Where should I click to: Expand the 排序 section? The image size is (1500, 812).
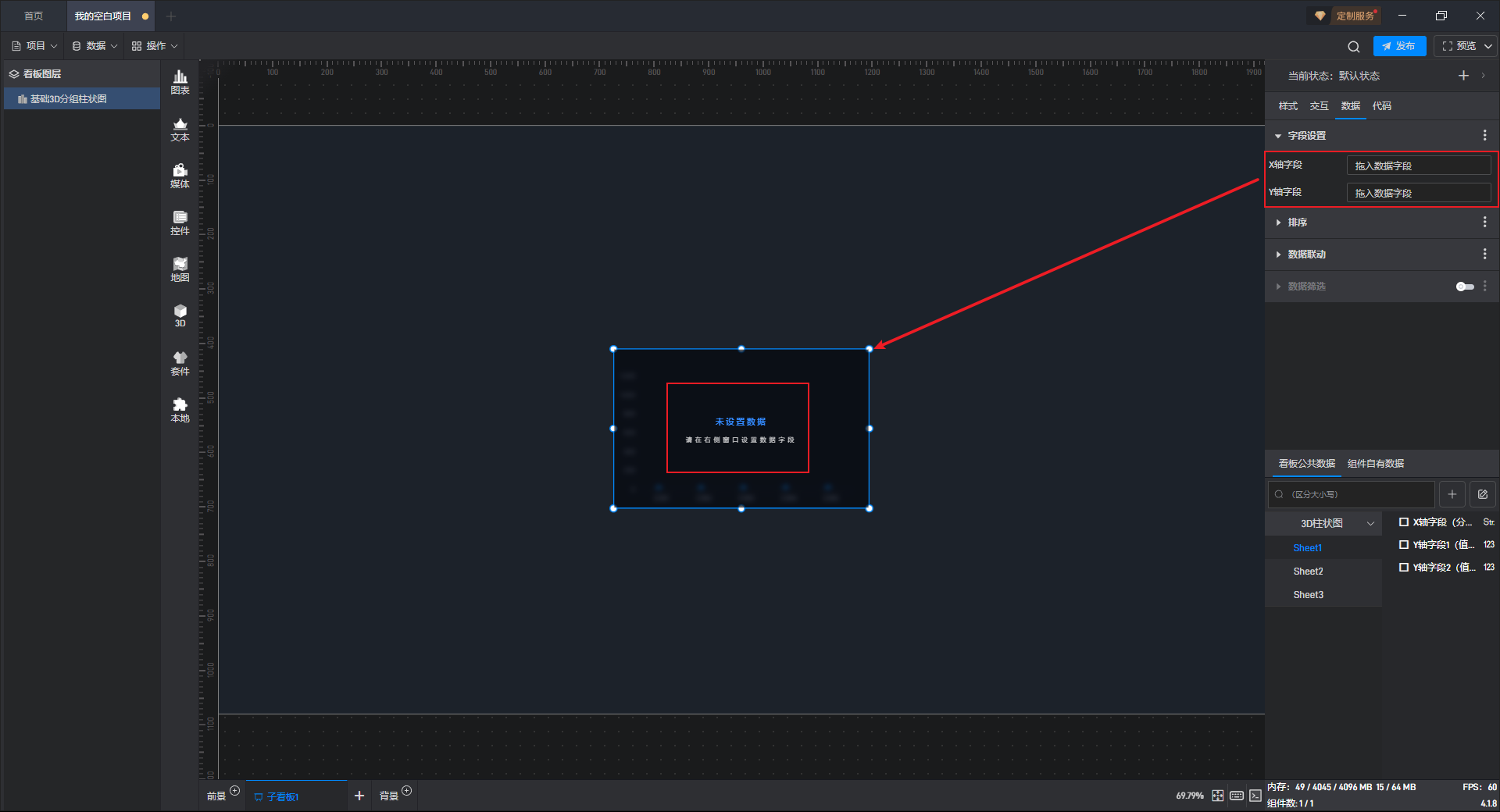[1296, 223]
